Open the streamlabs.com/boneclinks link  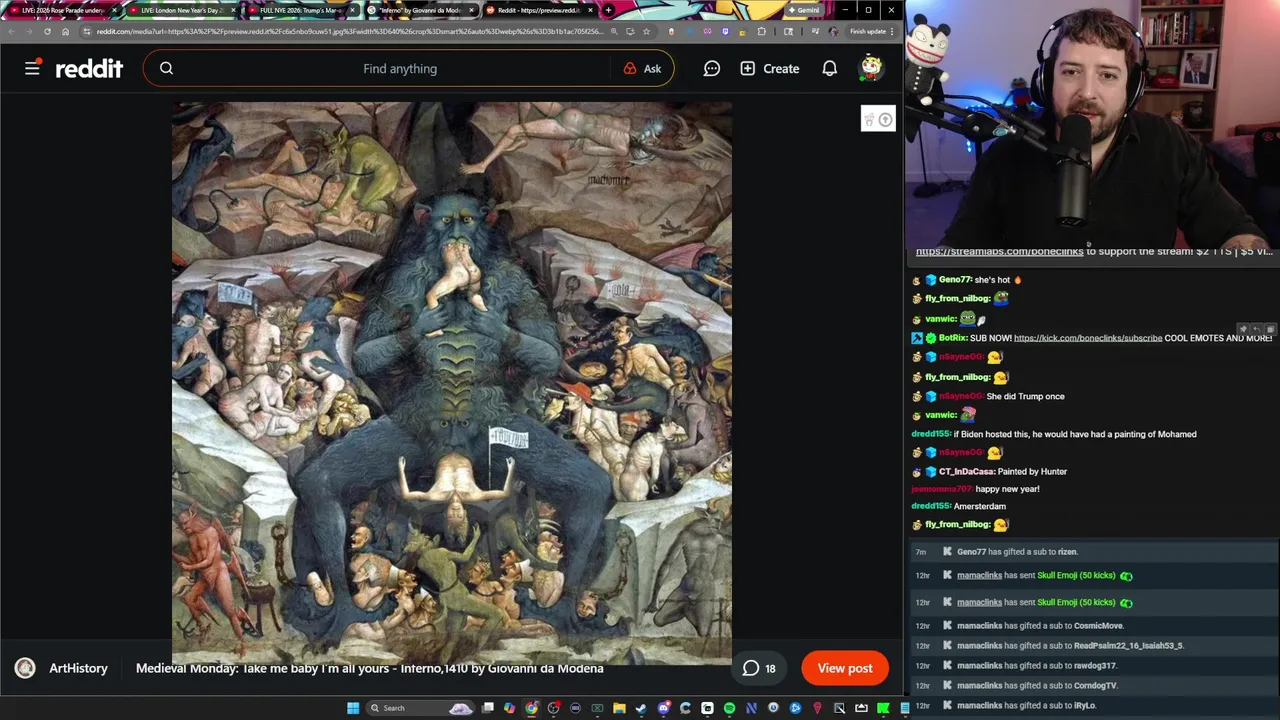click(x=999, y=251)
